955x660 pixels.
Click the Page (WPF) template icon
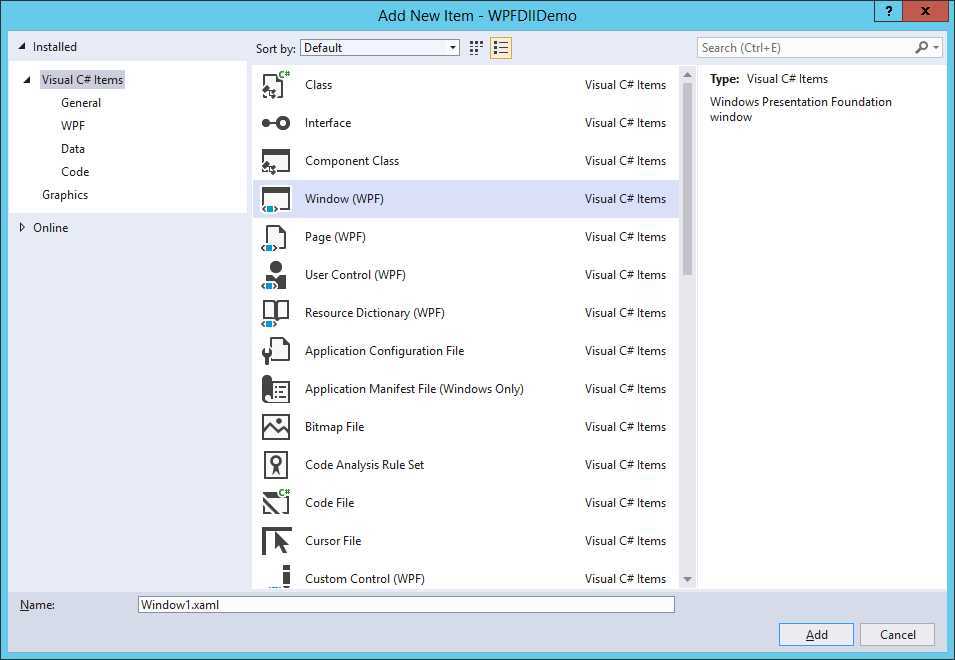274,237
